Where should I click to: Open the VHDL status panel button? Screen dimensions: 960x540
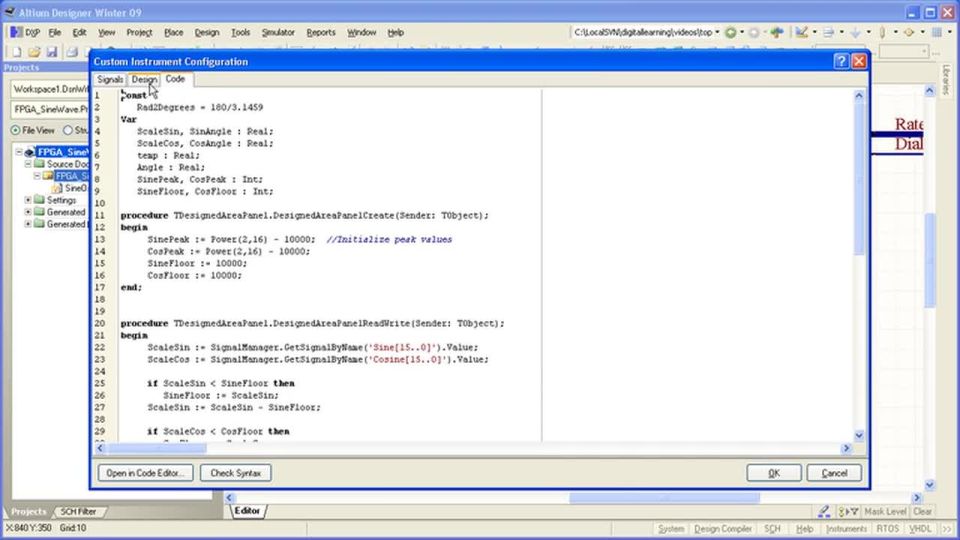[920, 528]
